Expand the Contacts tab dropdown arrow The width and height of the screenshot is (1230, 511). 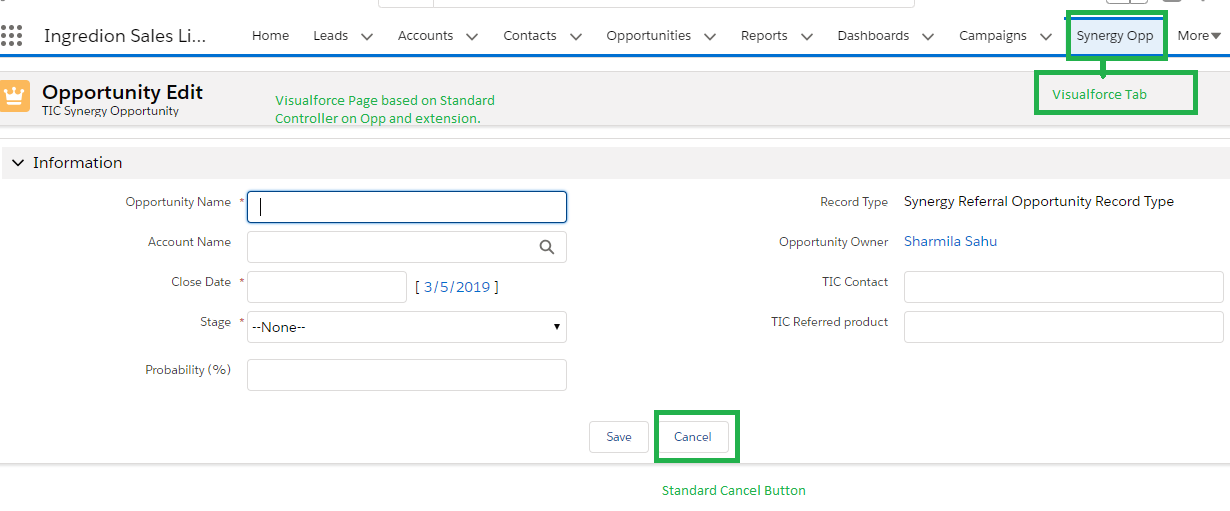point(576,36)
